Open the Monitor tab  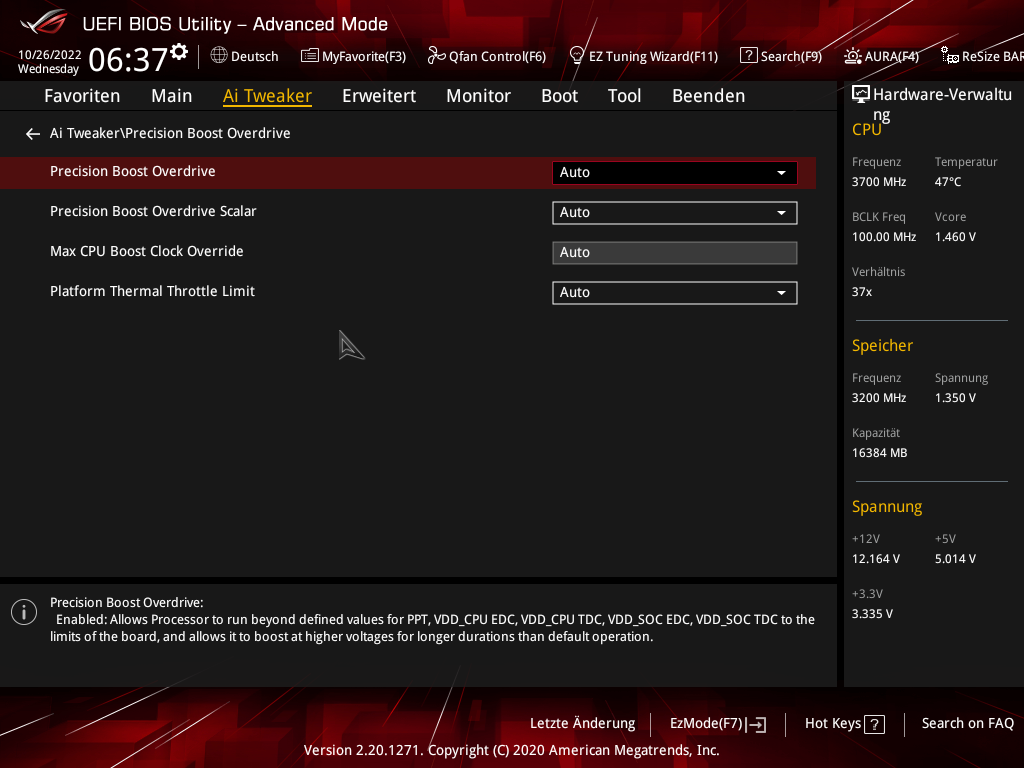[x=479, y=96]
